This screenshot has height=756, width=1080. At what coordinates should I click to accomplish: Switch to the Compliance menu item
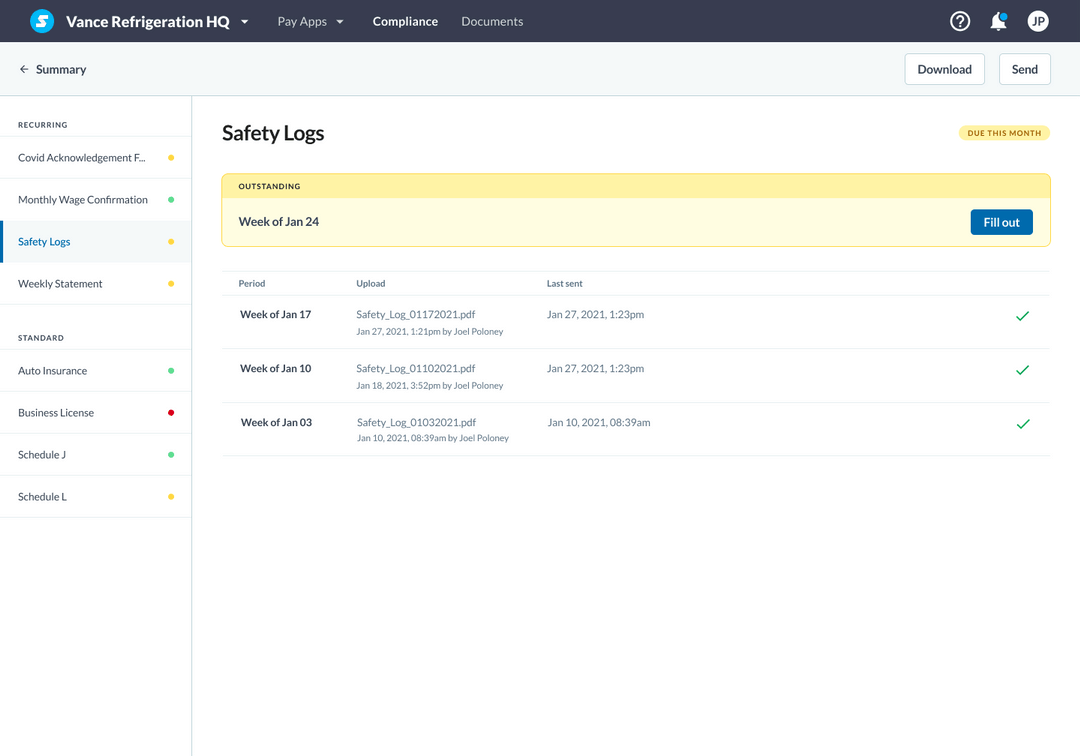pos(404,20)
